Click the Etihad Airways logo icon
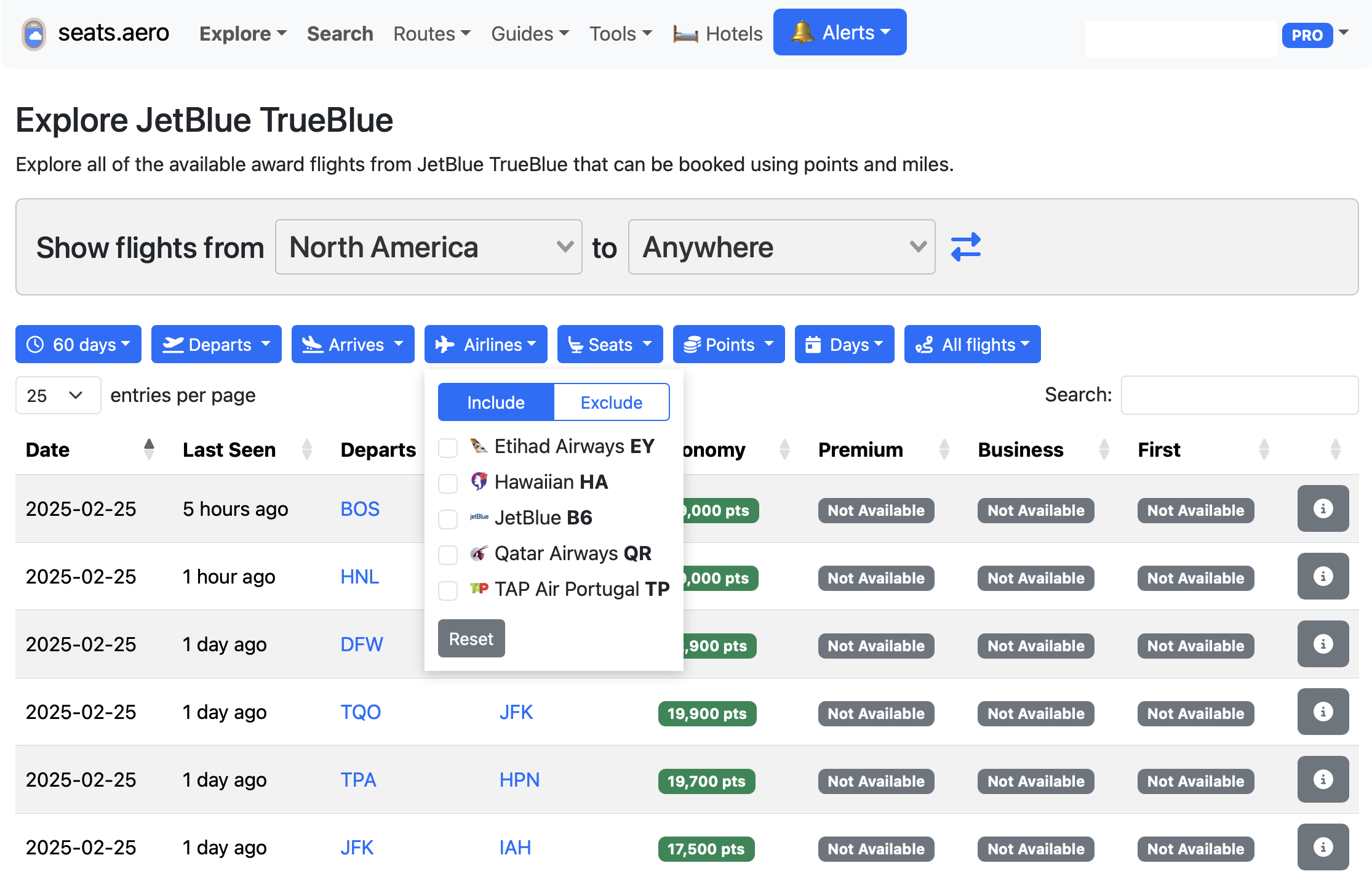The width and height of the screenshot is (1372, 879). [x=479, y=446]
